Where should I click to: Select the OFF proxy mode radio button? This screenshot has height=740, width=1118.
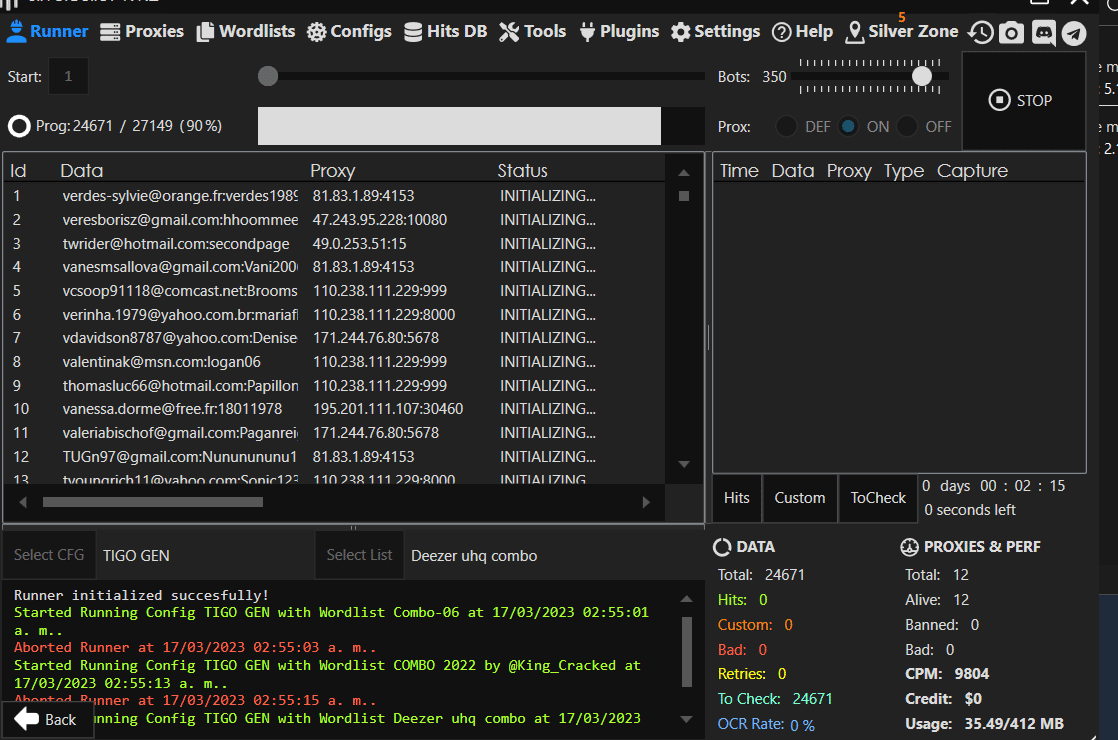click(907, 127)
